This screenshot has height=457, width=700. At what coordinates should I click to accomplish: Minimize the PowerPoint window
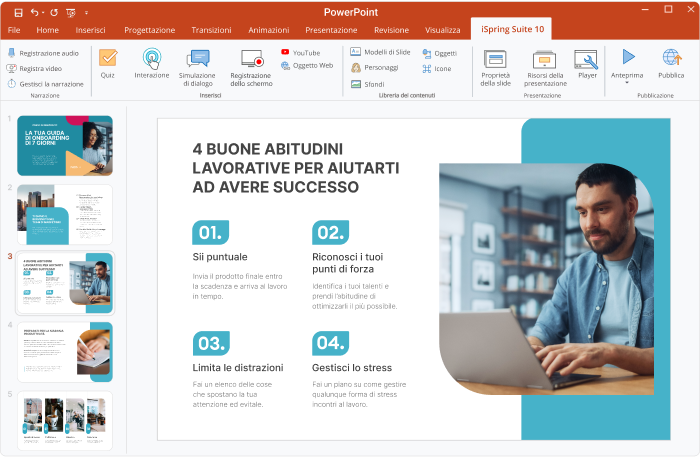tap(645, 9)
